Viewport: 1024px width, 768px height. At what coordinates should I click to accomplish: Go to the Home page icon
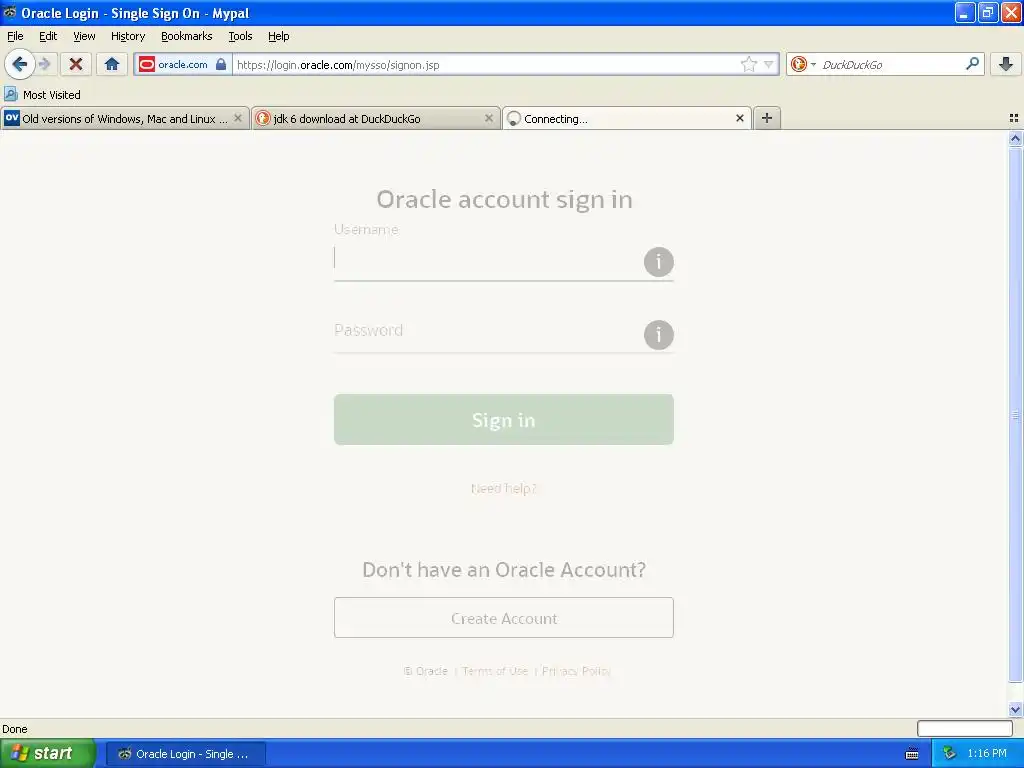pos(112,64)
